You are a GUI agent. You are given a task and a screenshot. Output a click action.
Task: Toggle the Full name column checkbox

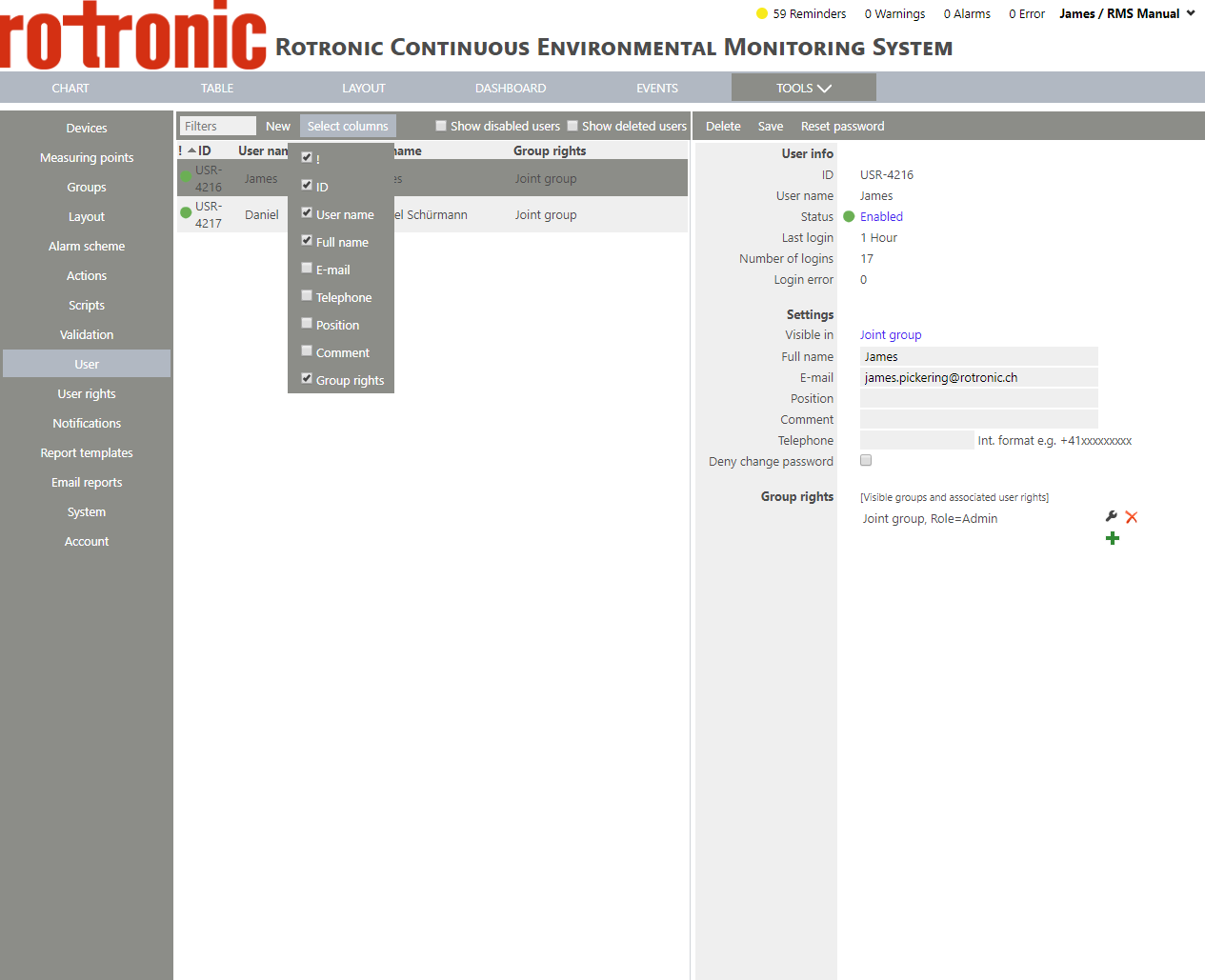pyautogui.click(x=307, y=240)
